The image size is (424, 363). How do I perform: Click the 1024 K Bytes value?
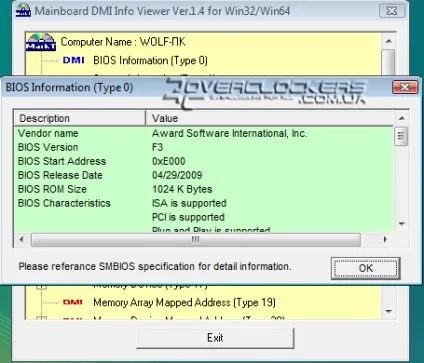click(182, 189)
